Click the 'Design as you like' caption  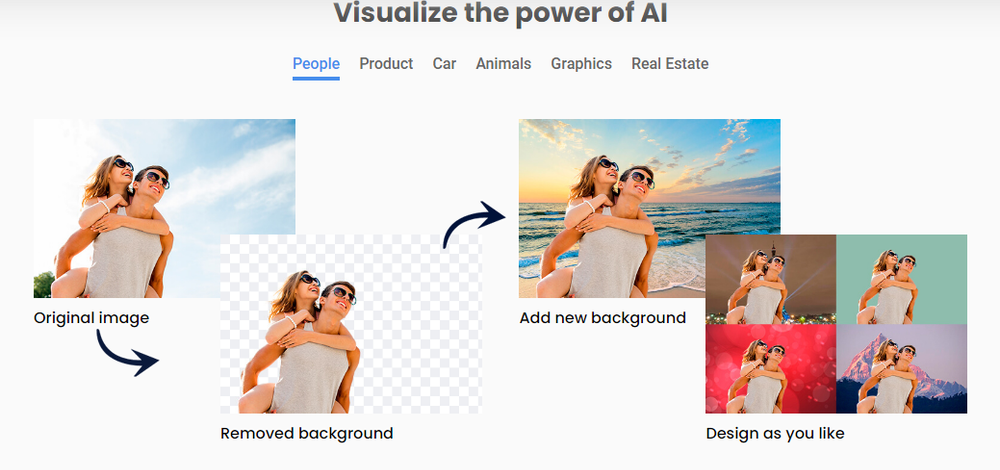click(x=775, y=434)
